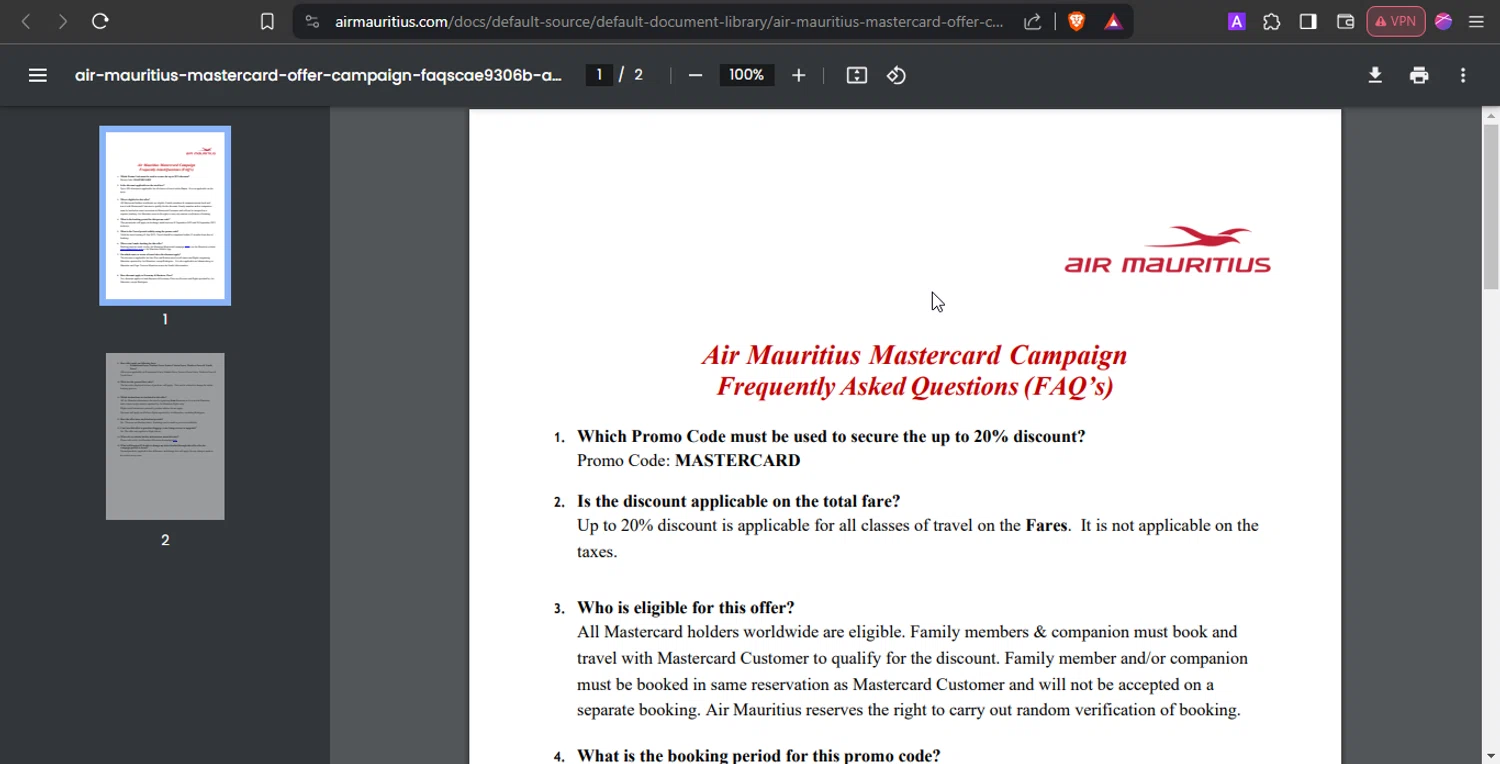
Task: Click the 'Air Mauritius Mastercard Campaign' heading
Action: [x=914, y=355]
